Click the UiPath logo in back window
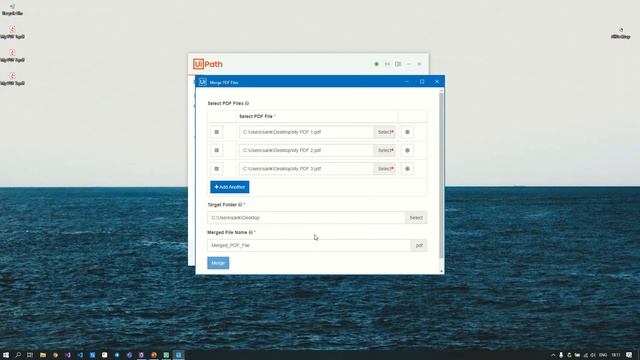Image resolution: width=640 pixels, height=360 pixels. pyautogui.click(x=208, y=64)
